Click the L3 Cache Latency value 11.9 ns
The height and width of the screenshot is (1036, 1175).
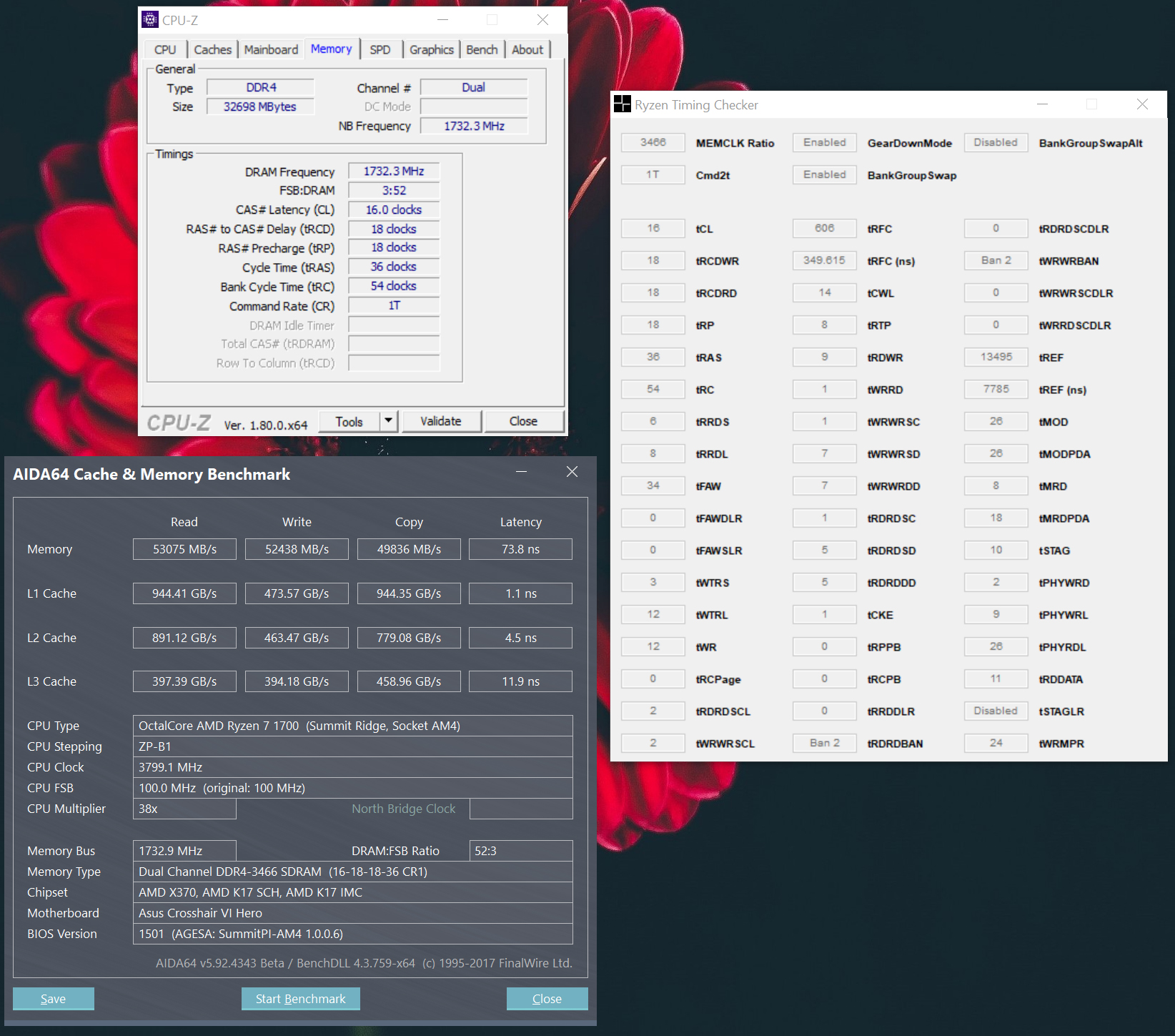tap(520, 681)
